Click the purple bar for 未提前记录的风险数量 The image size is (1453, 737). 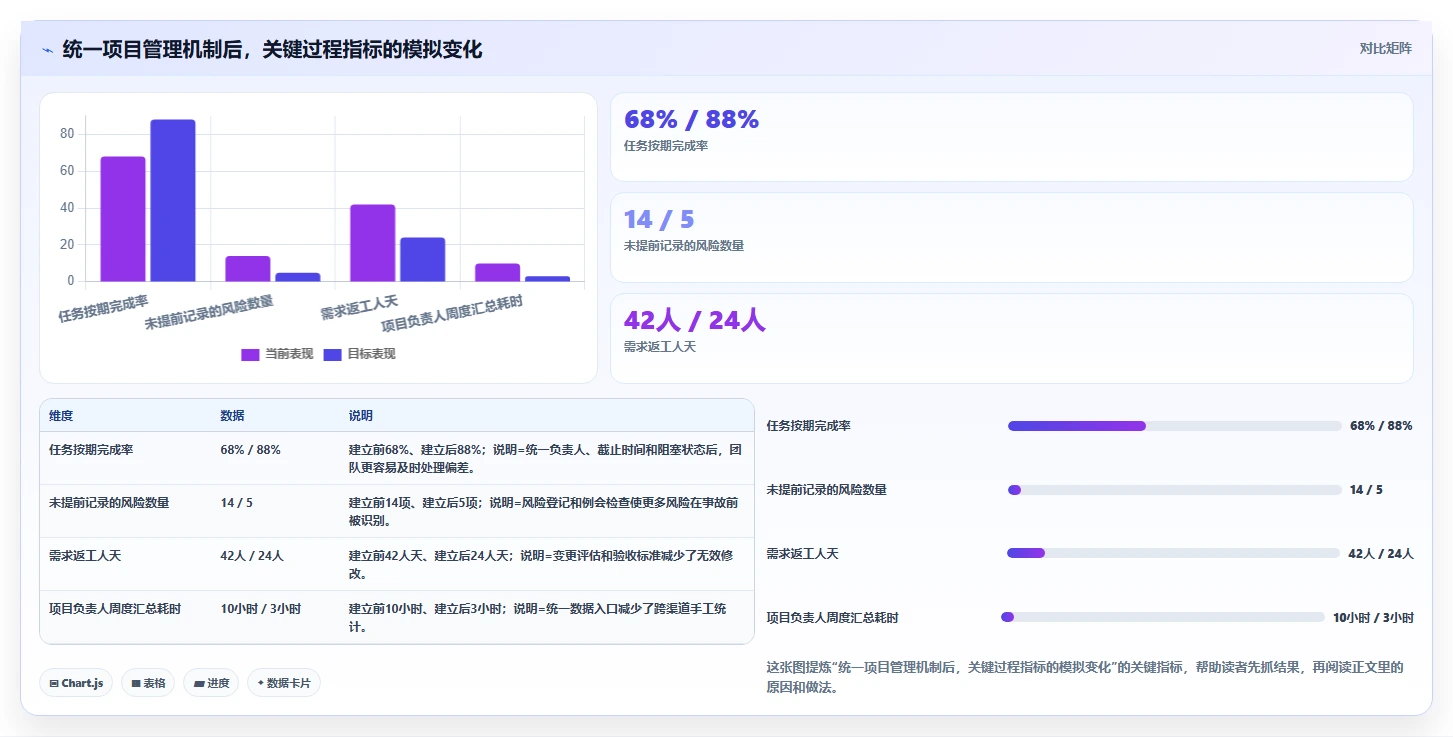[248, 269]
